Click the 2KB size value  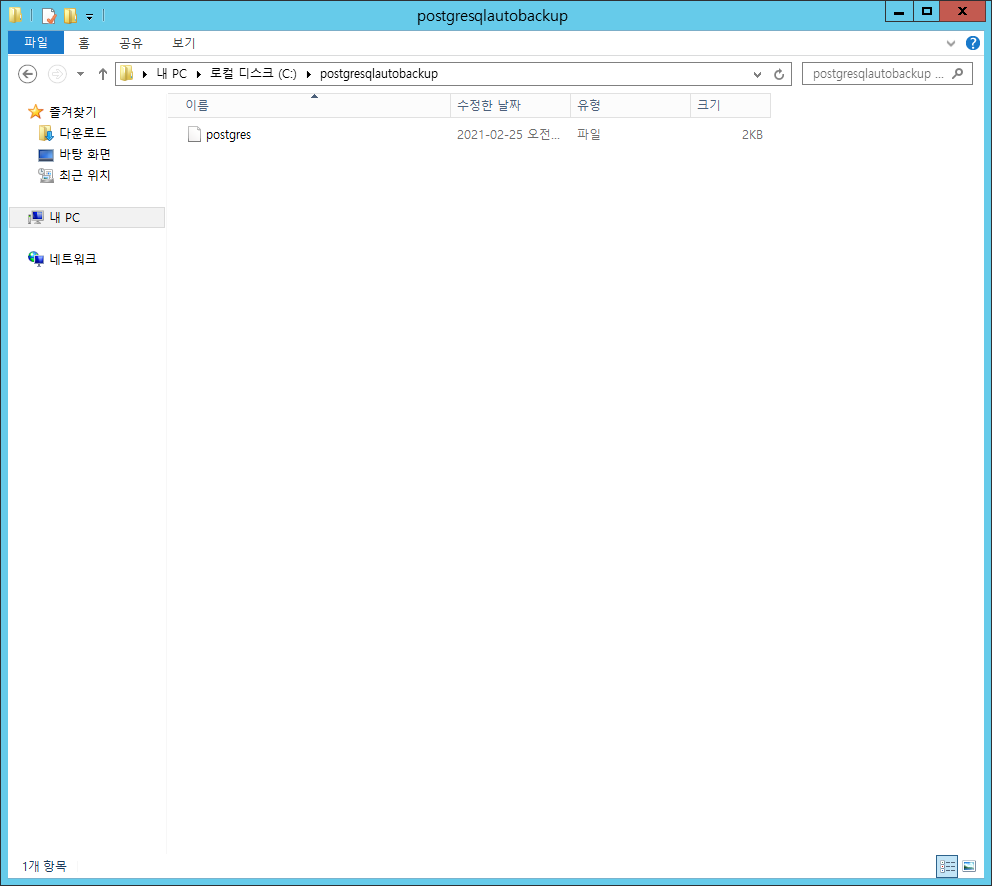[752, 135]
